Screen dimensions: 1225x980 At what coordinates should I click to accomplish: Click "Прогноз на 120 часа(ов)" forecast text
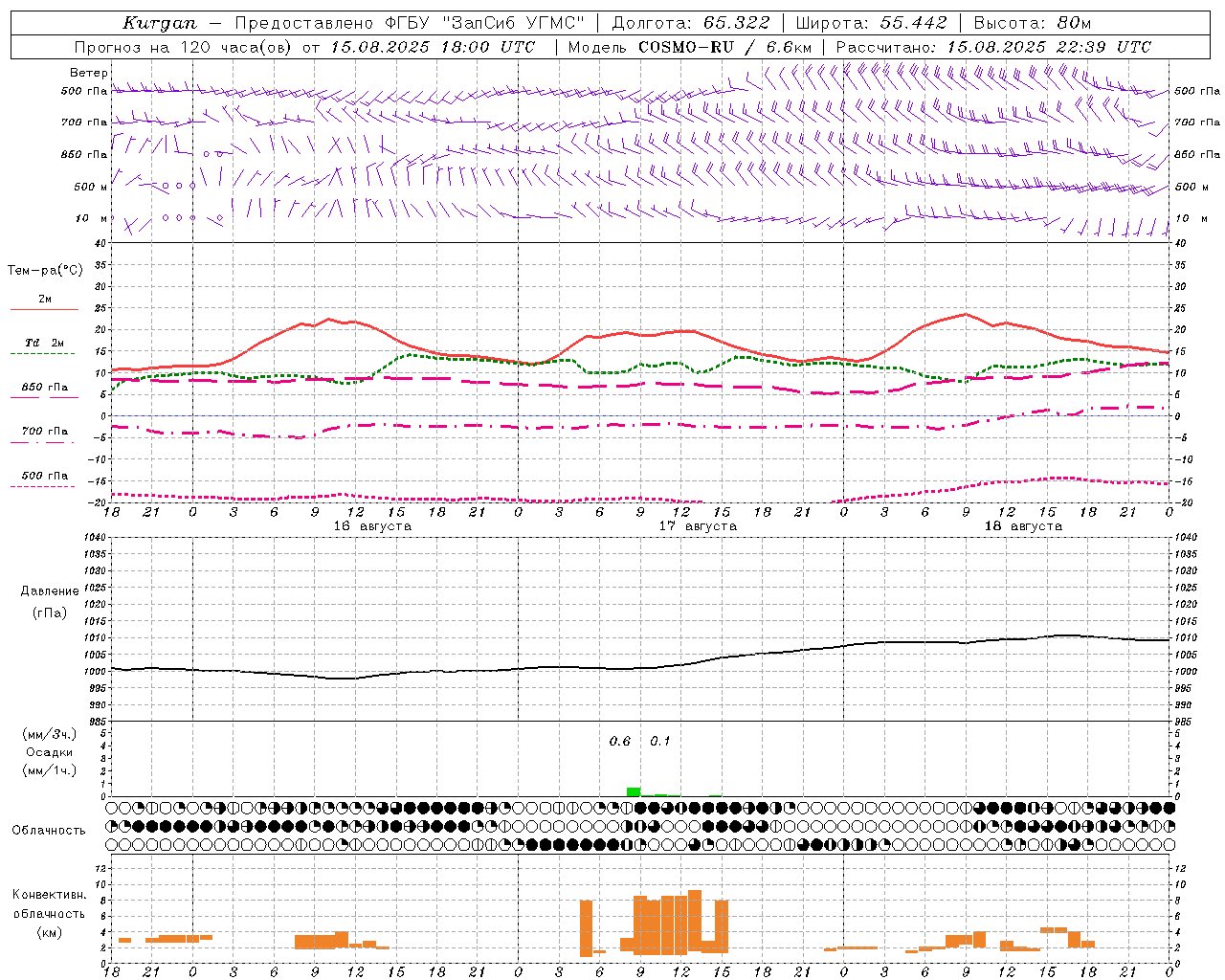pos(184,47)
